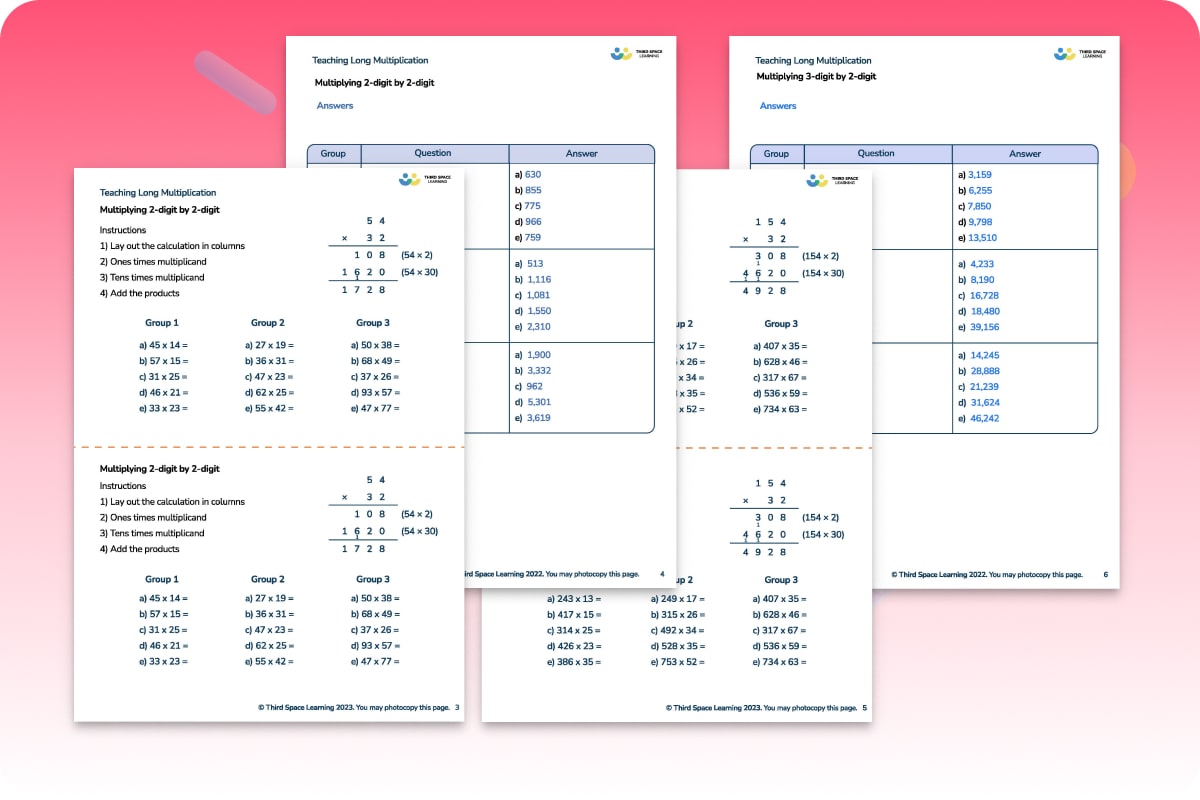Select answer option 'e) 13,510'
Screen dimensions: 1200x800
tap(980, 238)
